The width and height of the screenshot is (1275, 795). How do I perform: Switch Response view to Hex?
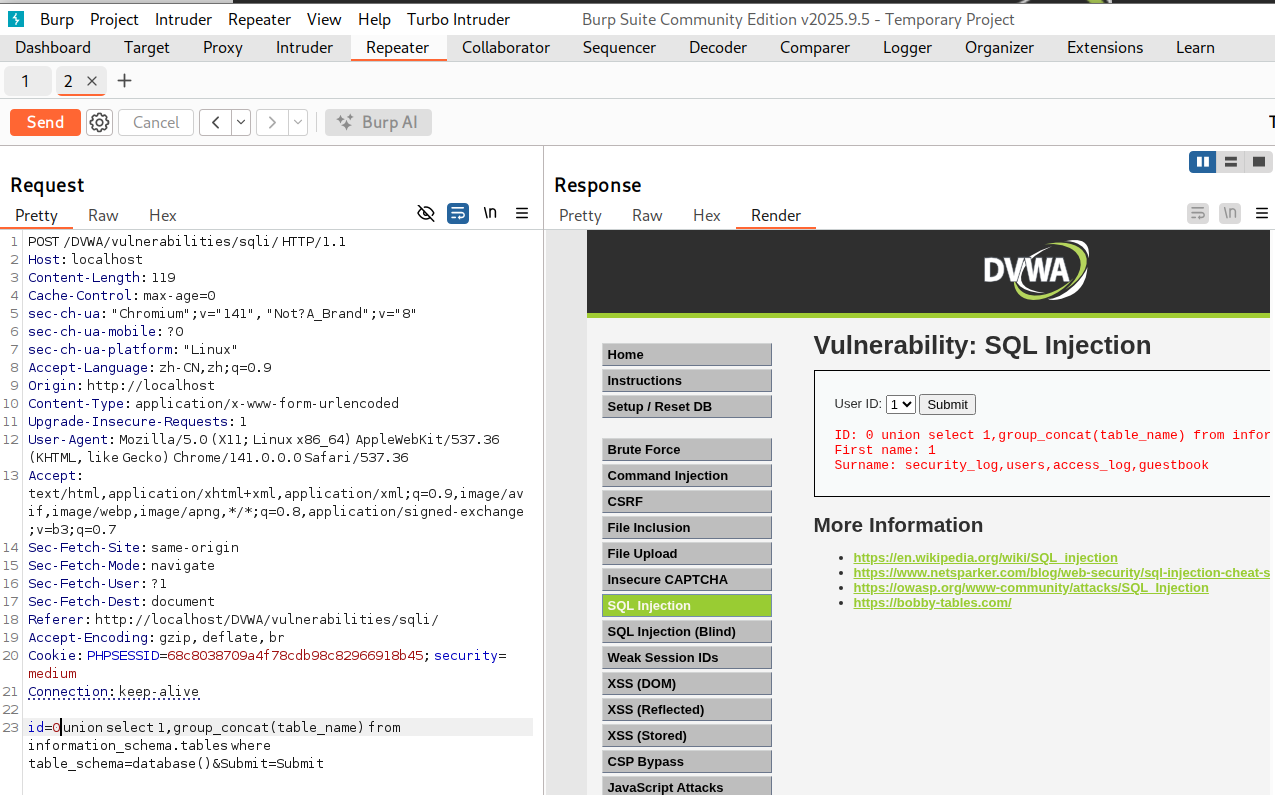pyautogui.click(x=707, y=215)
